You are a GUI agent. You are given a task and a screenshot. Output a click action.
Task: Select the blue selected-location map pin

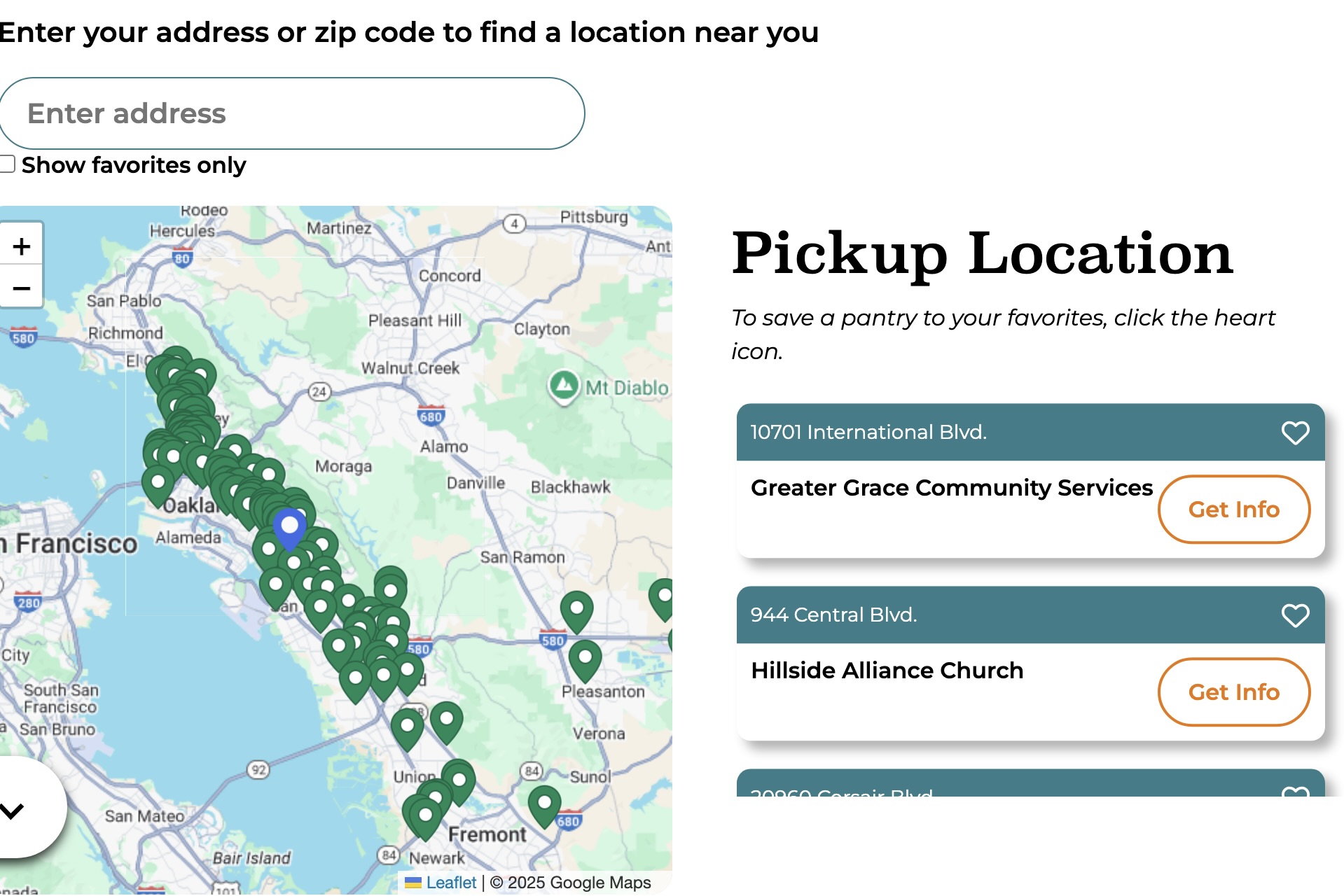289,529
